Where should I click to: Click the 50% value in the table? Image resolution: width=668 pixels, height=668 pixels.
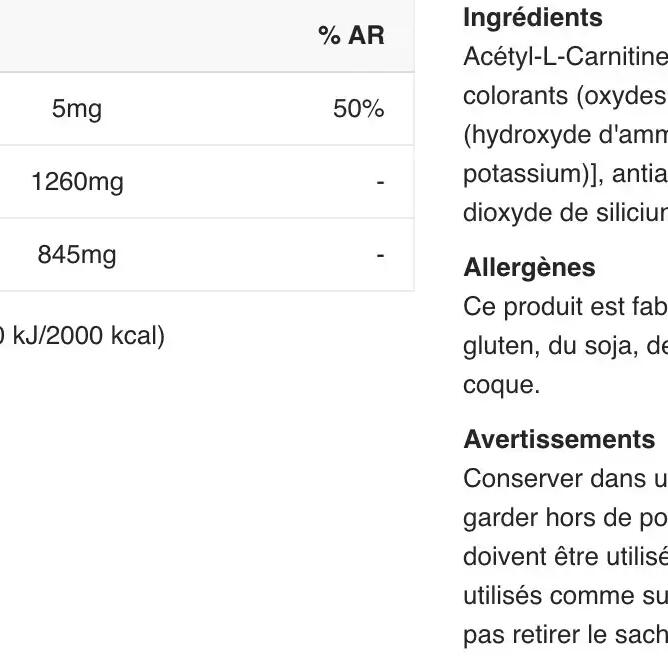(358, 109)
